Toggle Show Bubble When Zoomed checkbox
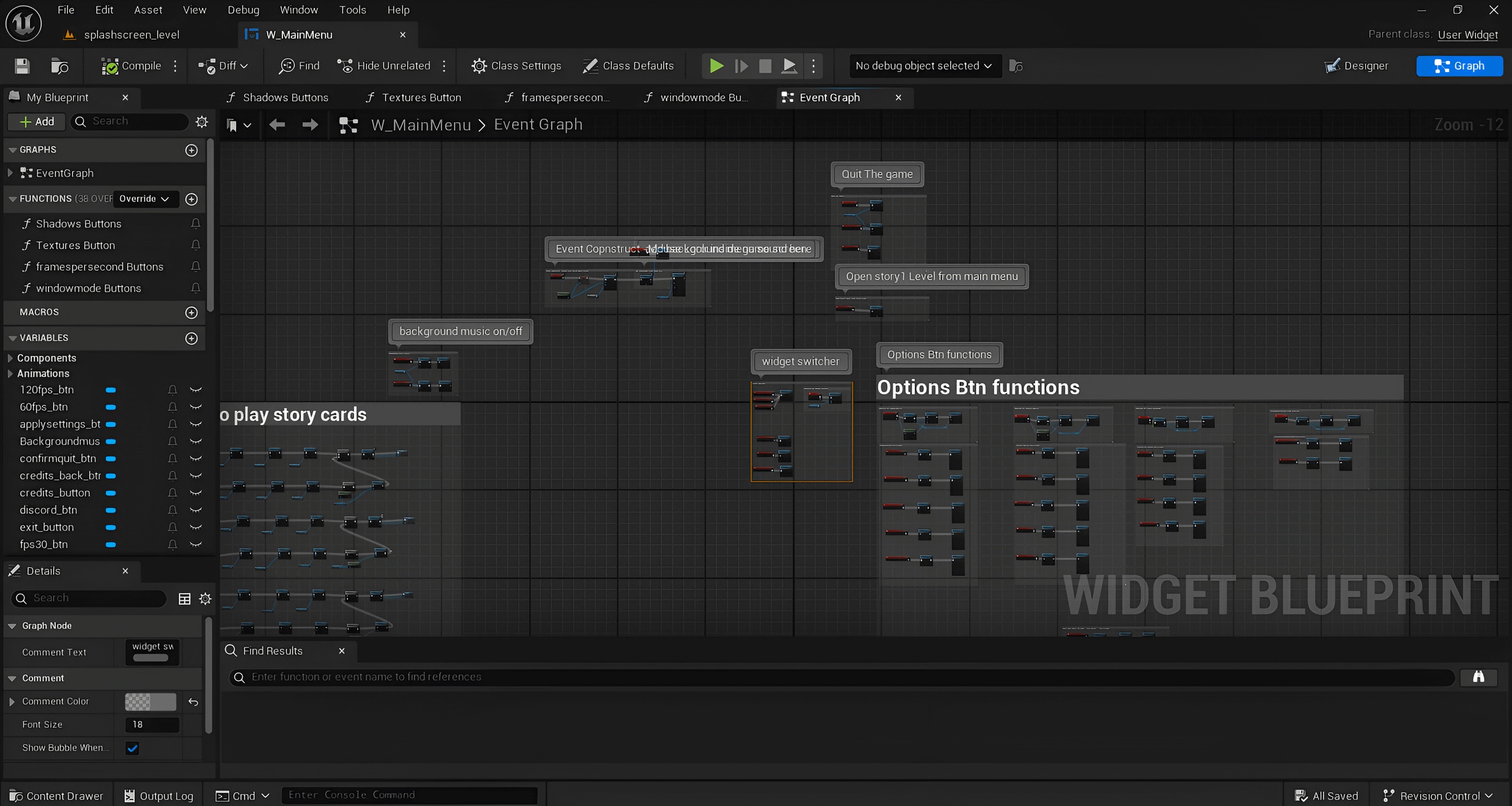1512x806 pixels. pyautogui.click(x=132, y=748)
